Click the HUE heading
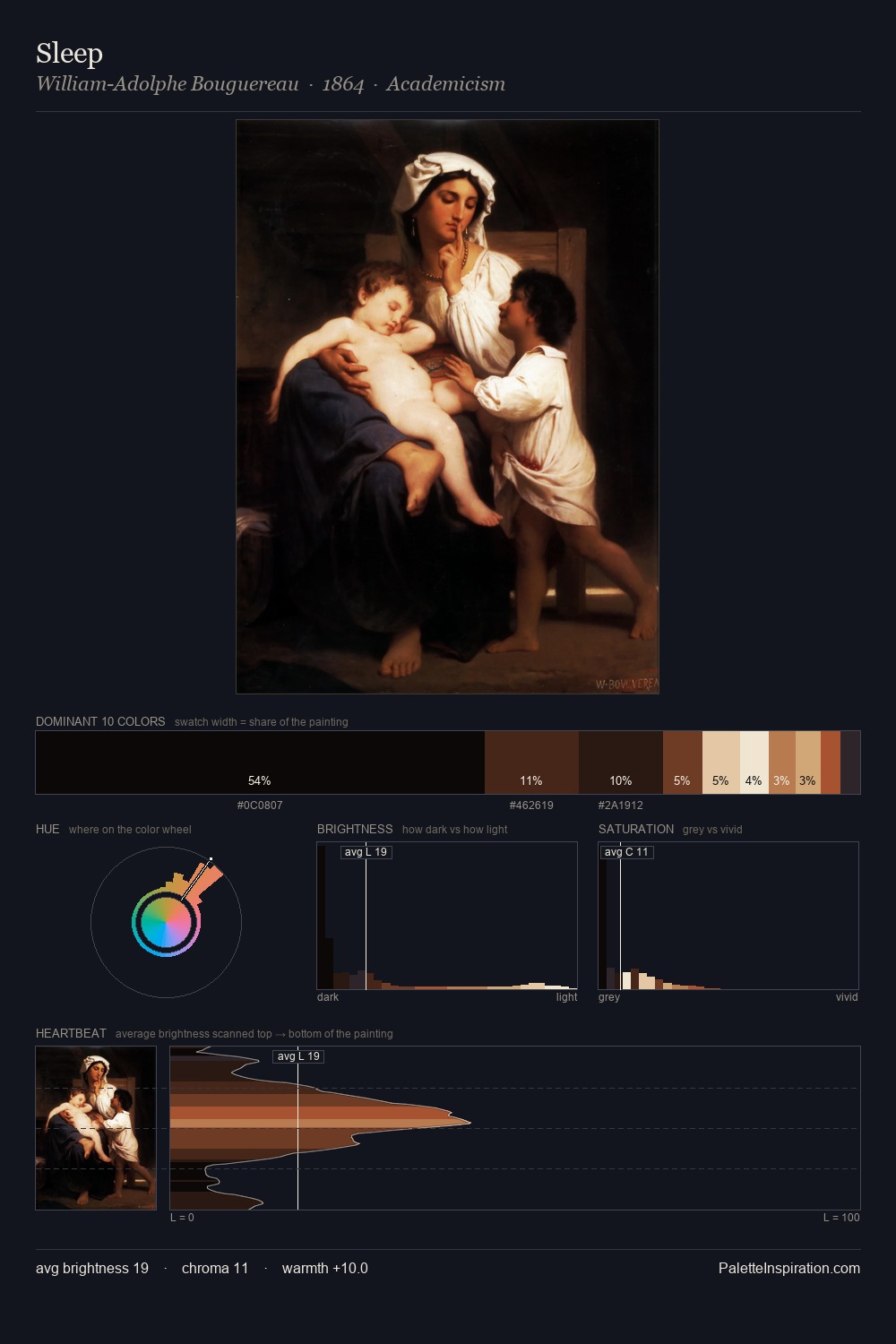This screenshot has width=896, height=1344. (x=47, y=829)
